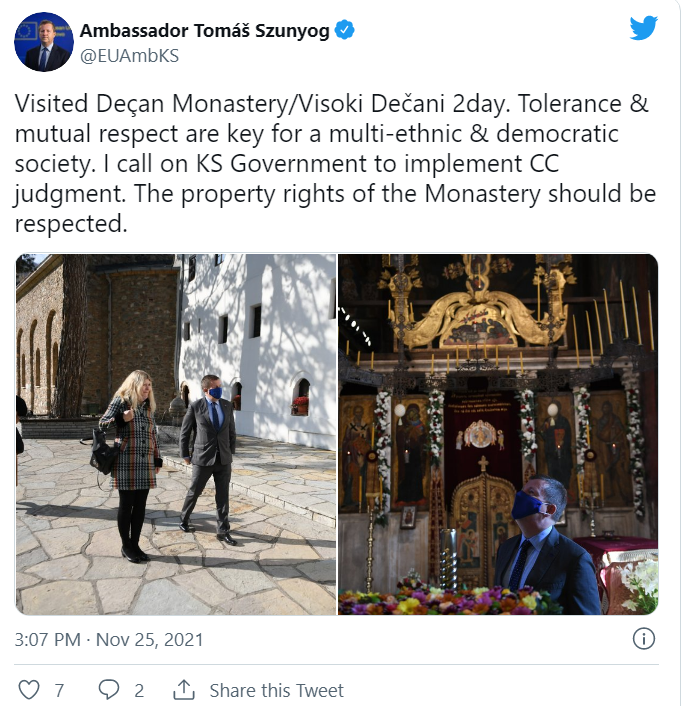Open replies via the speech bubble icon
The image size is (682, 706).
(108, 690)
